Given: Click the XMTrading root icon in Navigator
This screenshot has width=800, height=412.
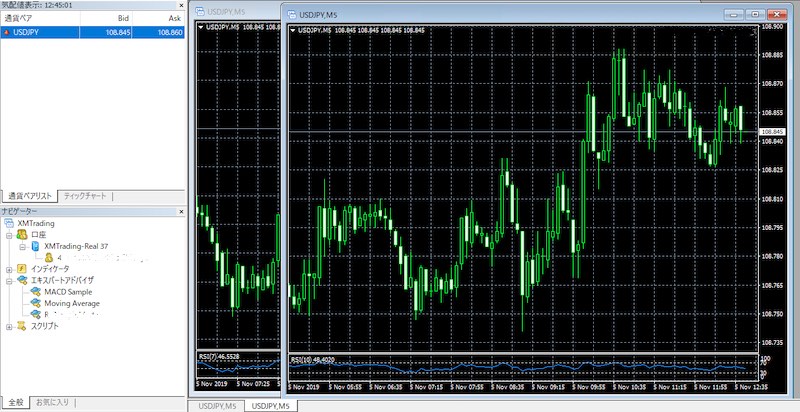Looking at the screenshot, I should (x=10, y=222).
